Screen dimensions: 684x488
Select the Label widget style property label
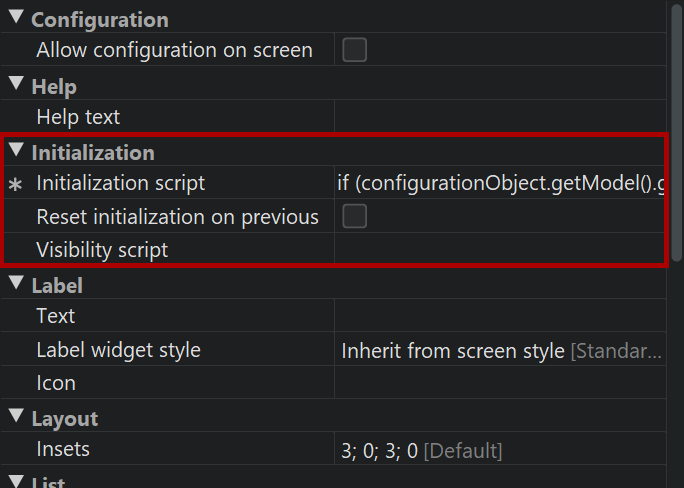[118, 350]
